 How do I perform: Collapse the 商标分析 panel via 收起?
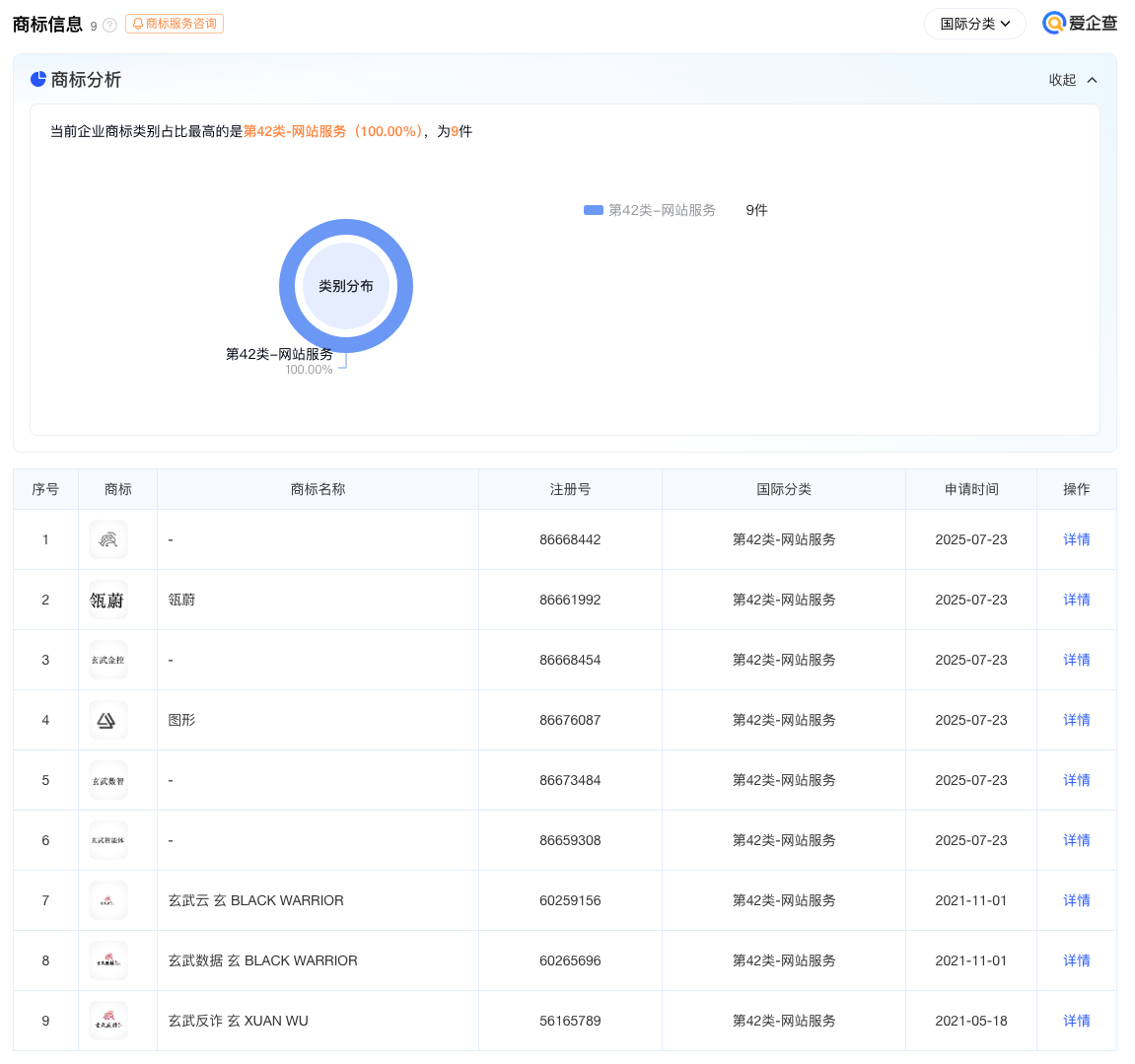pos(1073,80)
